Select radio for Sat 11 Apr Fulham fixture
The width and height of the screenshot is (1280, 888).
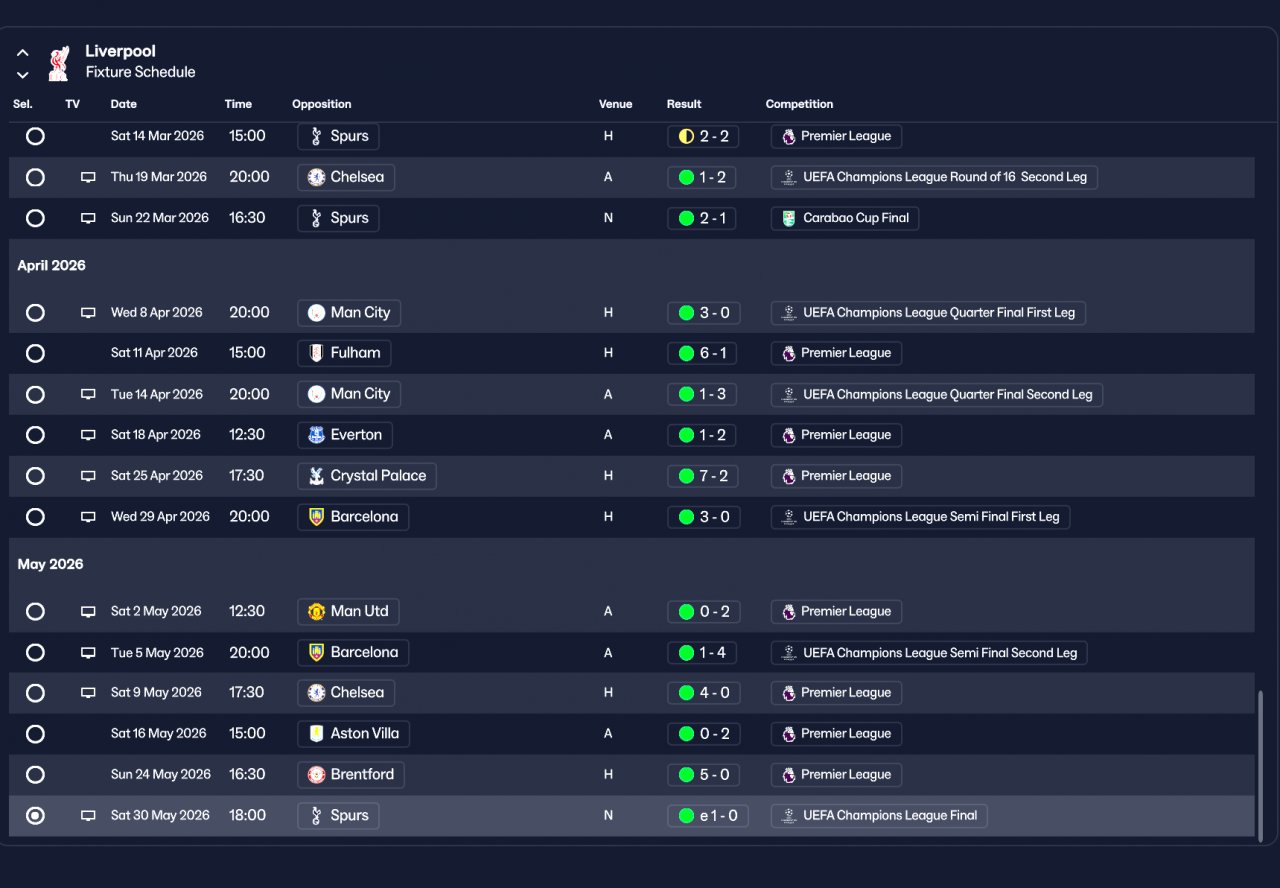35,353
